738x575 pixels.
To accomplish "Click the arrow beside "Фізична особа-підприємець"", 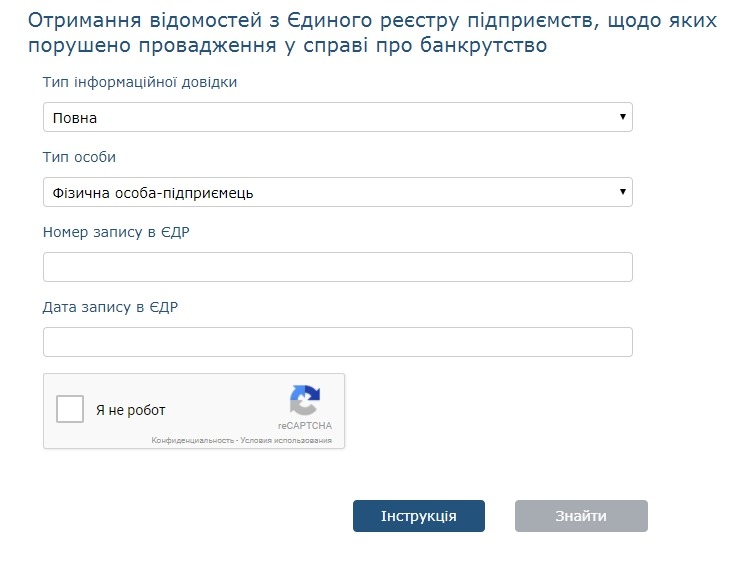I will point(623,191).
